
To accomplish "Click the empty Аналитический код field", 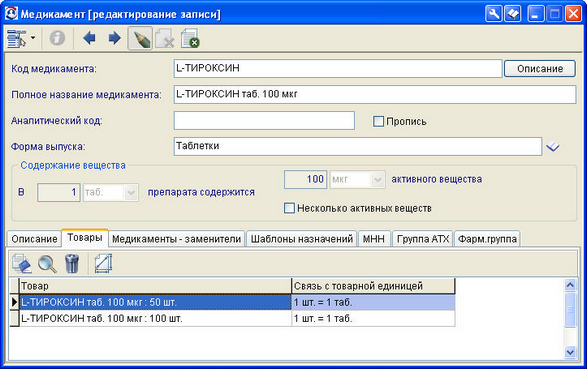I will [264, 121].
